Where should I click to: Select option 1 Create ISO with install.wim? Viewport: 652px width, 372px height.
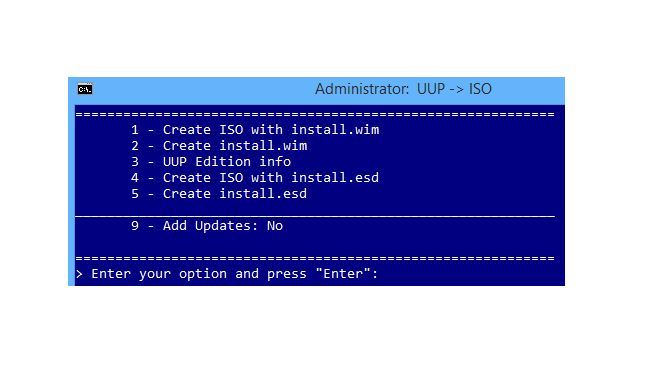click(x=255, y=130)
